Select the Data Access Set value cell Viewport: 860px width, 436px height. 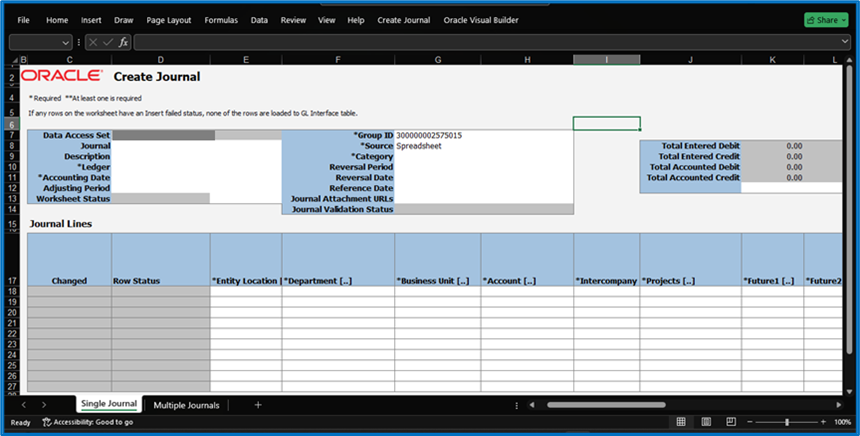[163, 135]
